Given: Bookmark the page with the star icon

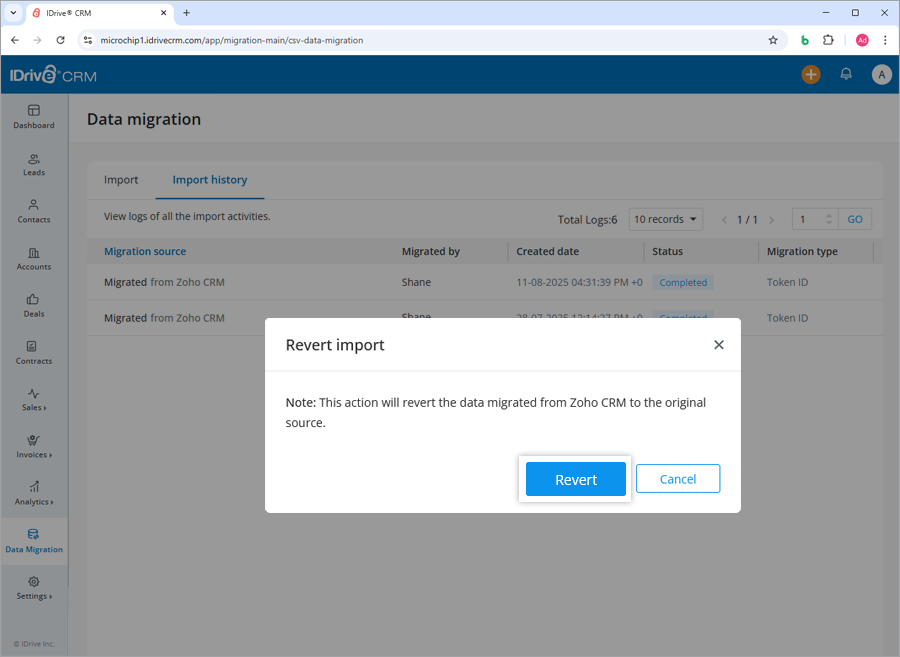Looking at the screenshot, I should coord(773,40).
